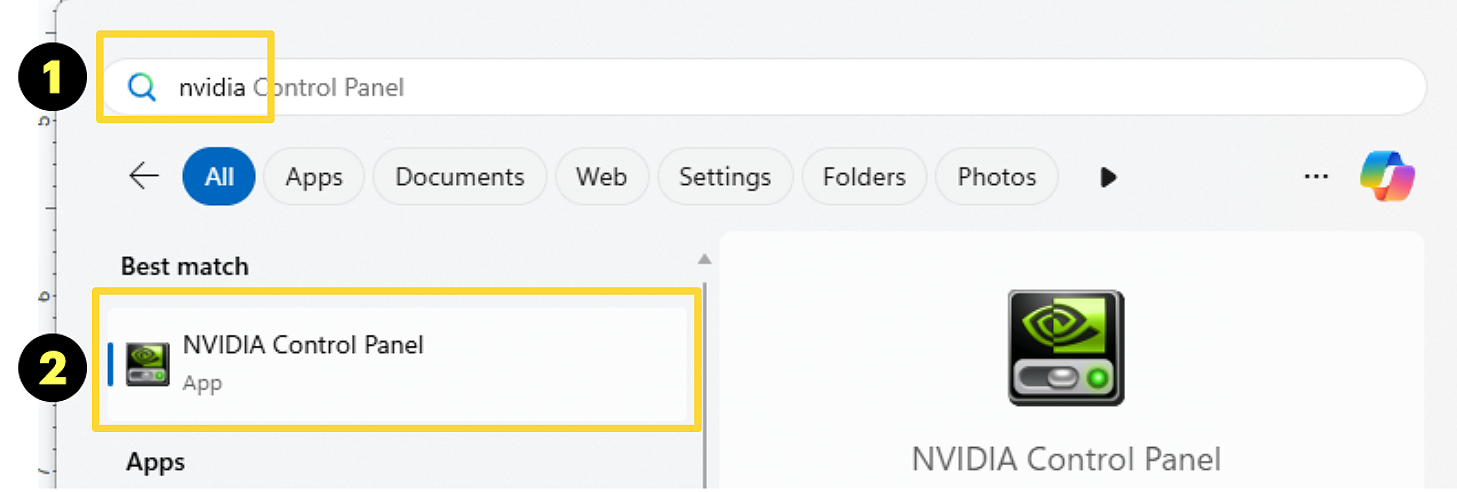Click the large NVIDIA icon in preview pane
This screenshot has width=1457, height=492.
coord(1065,347)
